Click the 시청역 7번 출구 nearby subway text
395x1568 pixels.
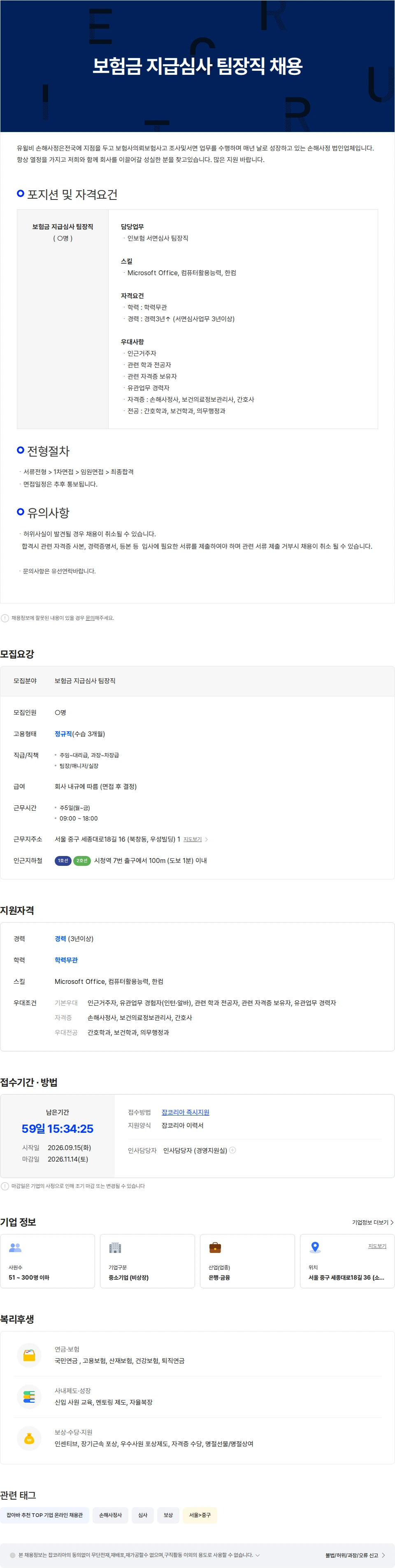point(150,860)
